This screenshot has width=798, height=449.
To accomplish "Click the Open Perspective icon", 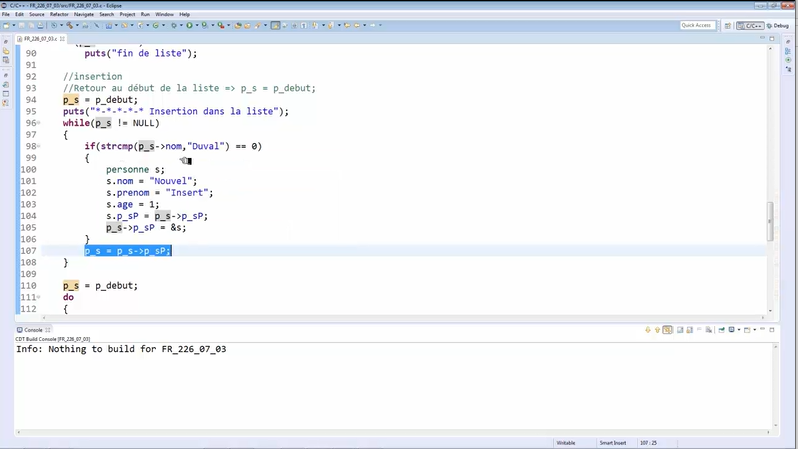I will click(728, 26).
